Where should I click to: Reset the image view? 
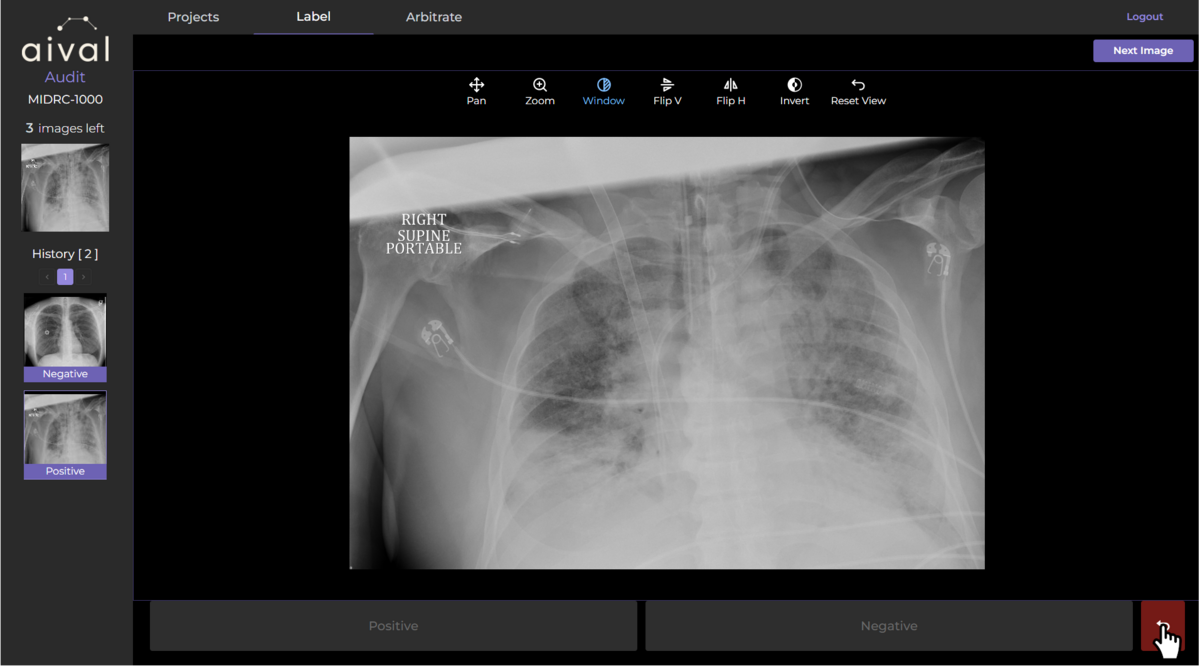[858, 91]
